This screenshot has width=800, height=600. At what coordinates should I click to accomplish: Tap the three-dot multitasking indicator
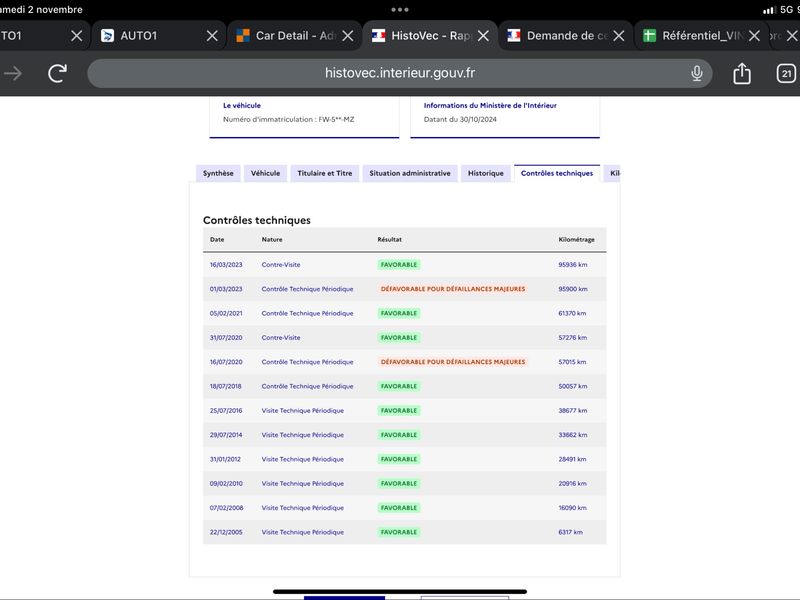(x=400, y=10)
